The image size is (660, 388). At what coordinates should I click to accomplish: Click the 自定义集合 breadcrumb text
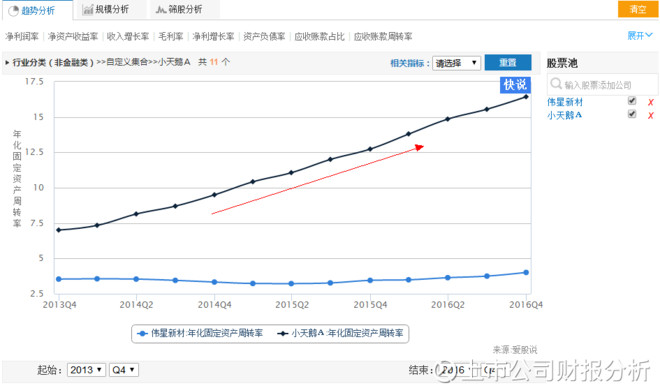tap(127, 62)
